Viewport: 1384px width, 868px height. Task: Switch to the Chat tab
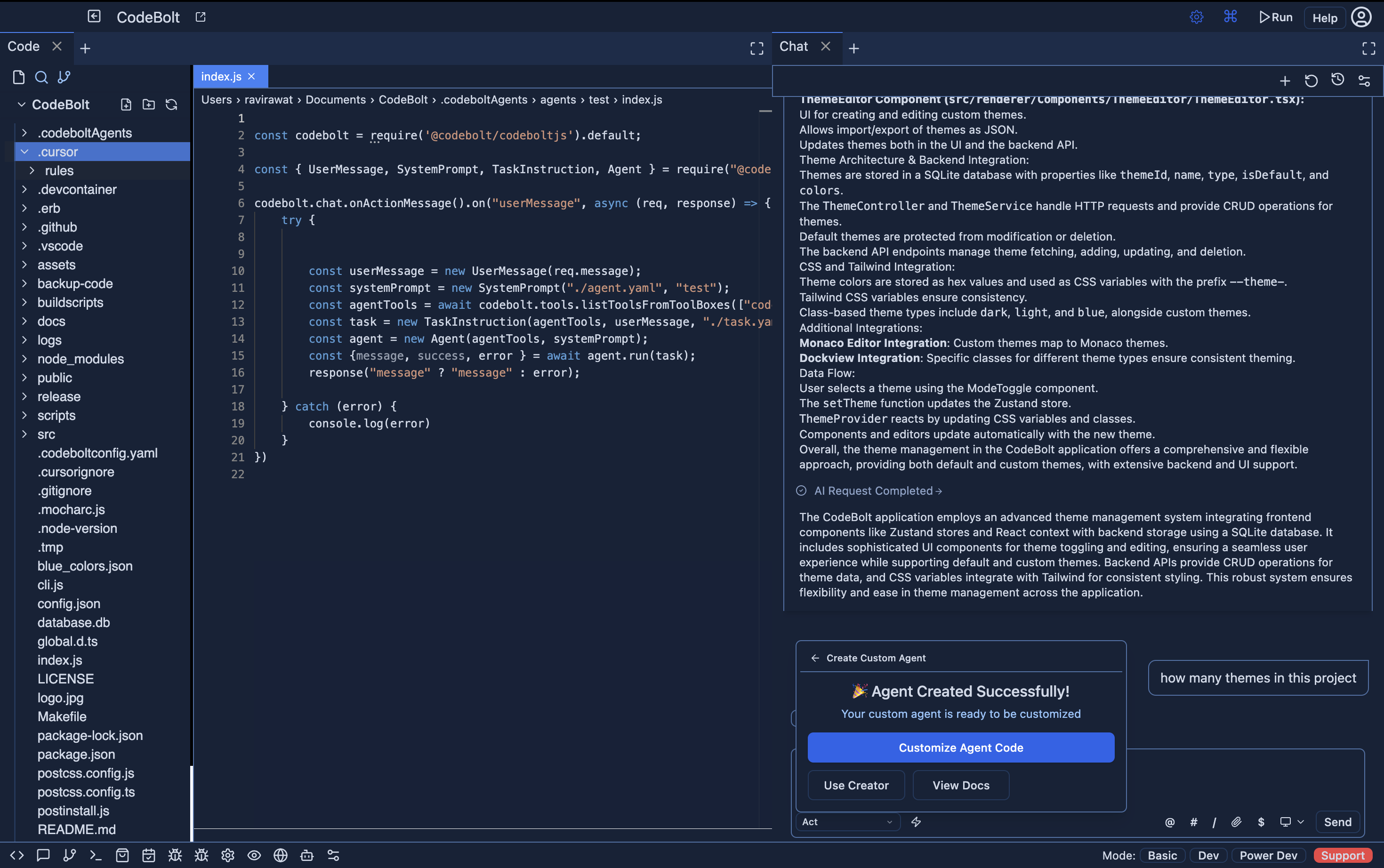pyautogui.click(x=794, y=47)
